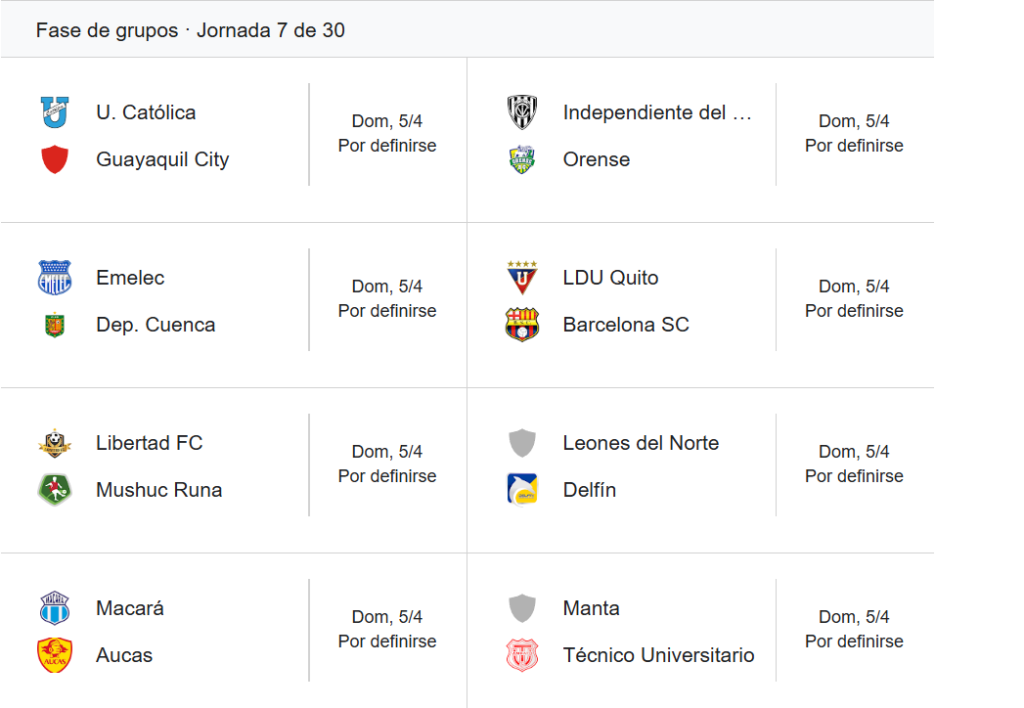
Task: Select the Fase de grupos Jornada 7 header
Action: coord(190,30)
